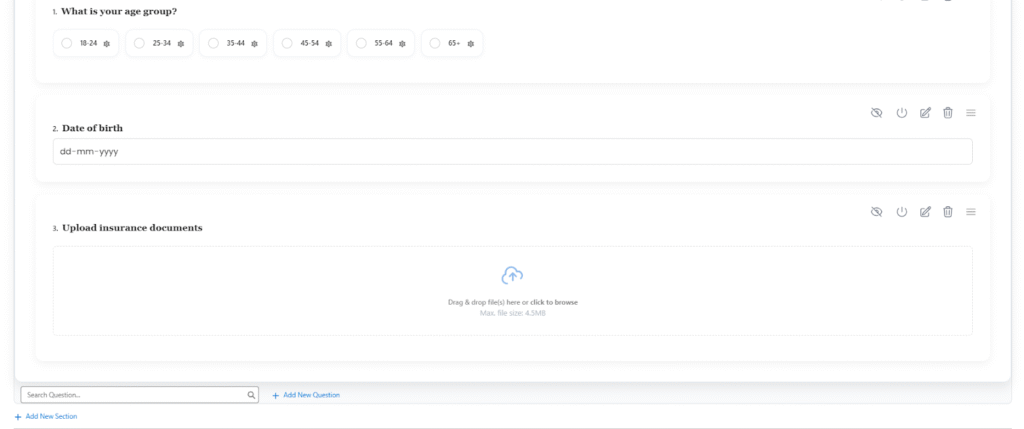Delete the Date of birth question
The image size is (1024, 429).
948,113
